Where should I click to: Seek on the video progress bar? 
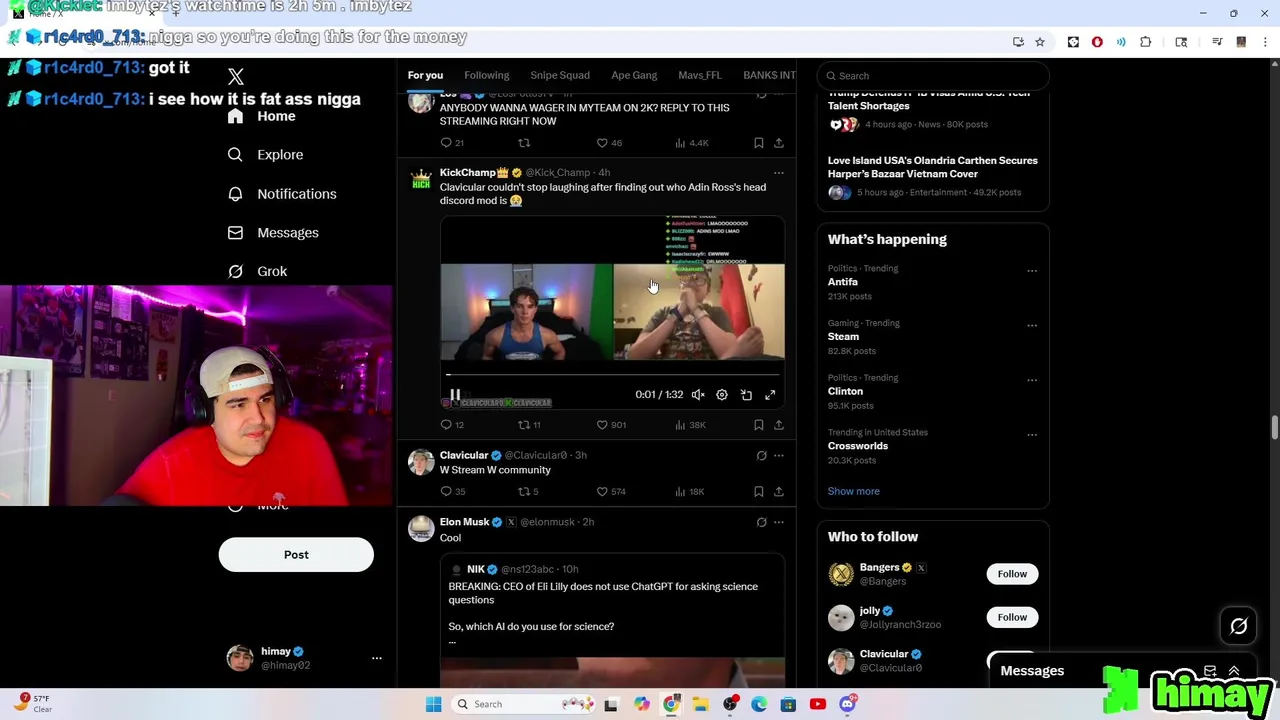pos(612,375)
